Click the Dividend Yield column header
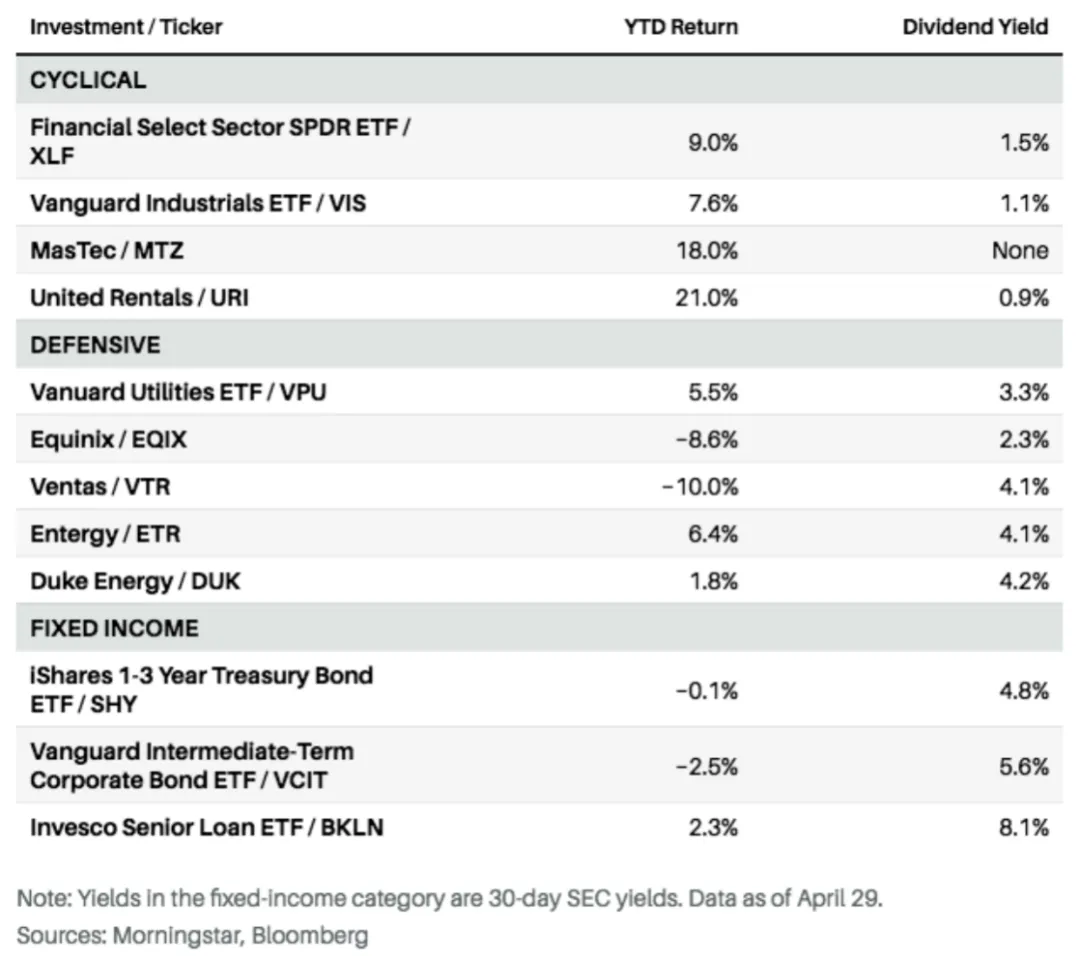Image resolution: width=1080 pixels, height=956 pixels. [x=975, y=27]
